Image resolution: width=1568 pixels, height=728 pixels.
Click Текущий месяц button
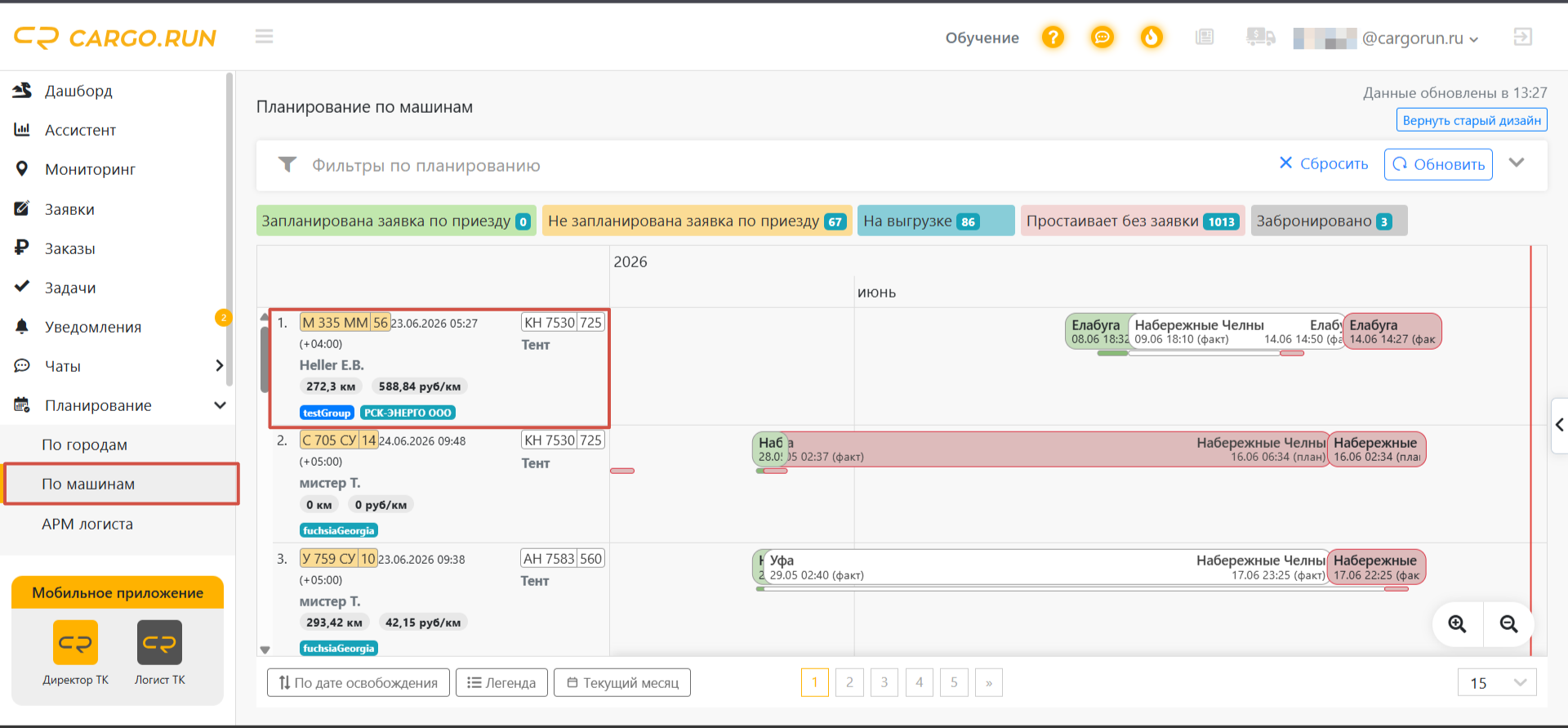coord(622,682)
